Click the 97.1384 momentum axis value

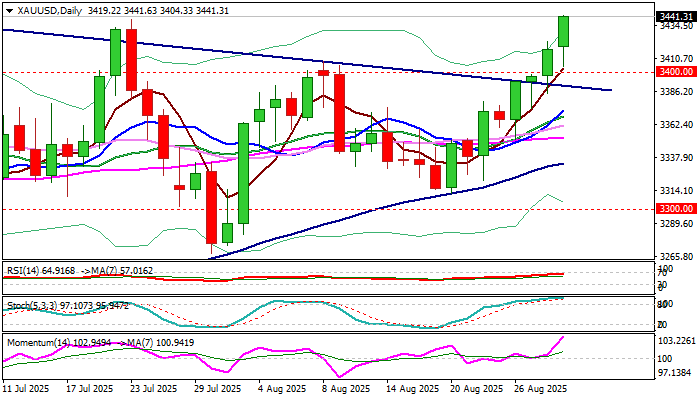(677, 370)
